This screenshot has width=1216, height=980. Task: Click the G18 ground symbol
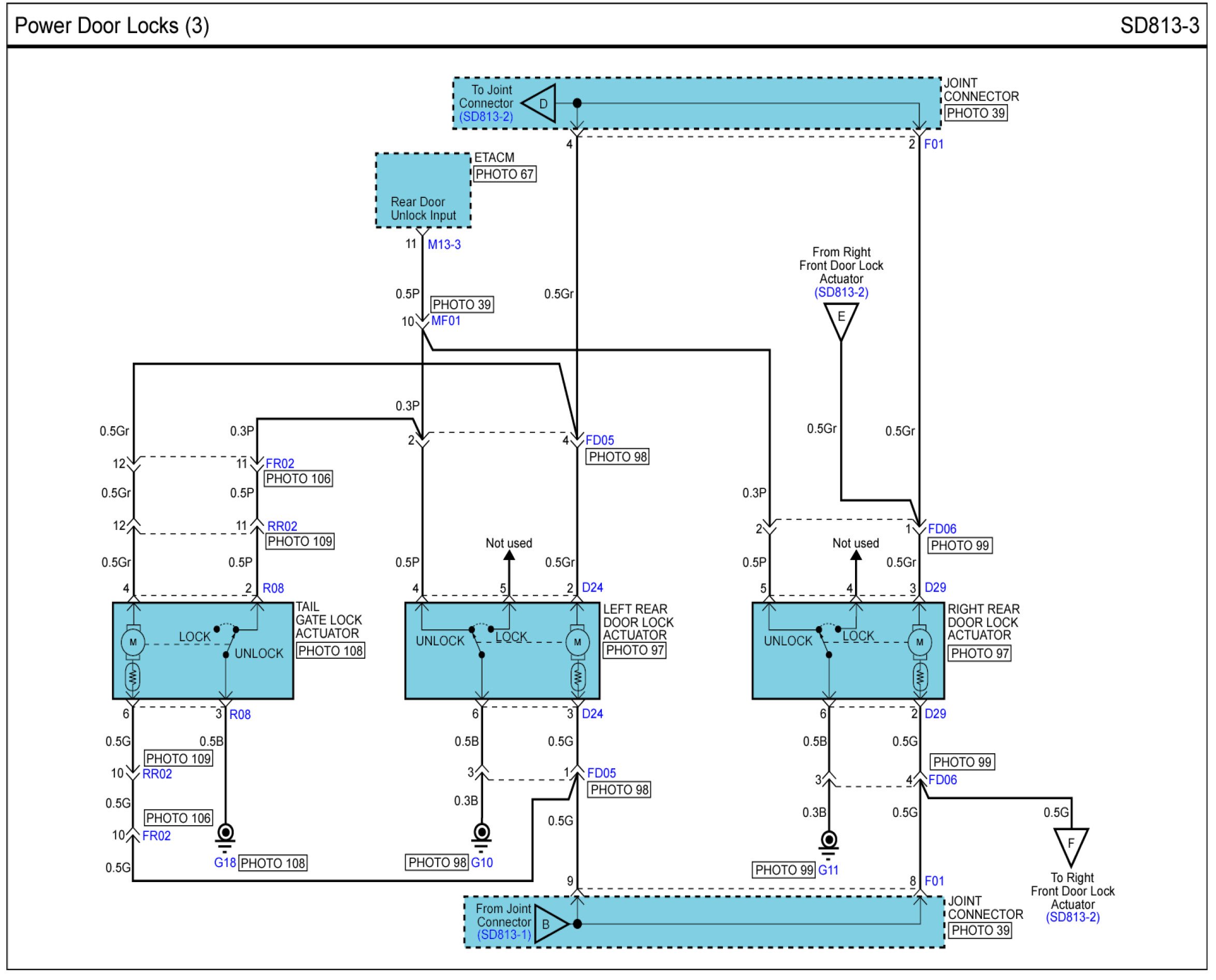coord(225,837)
